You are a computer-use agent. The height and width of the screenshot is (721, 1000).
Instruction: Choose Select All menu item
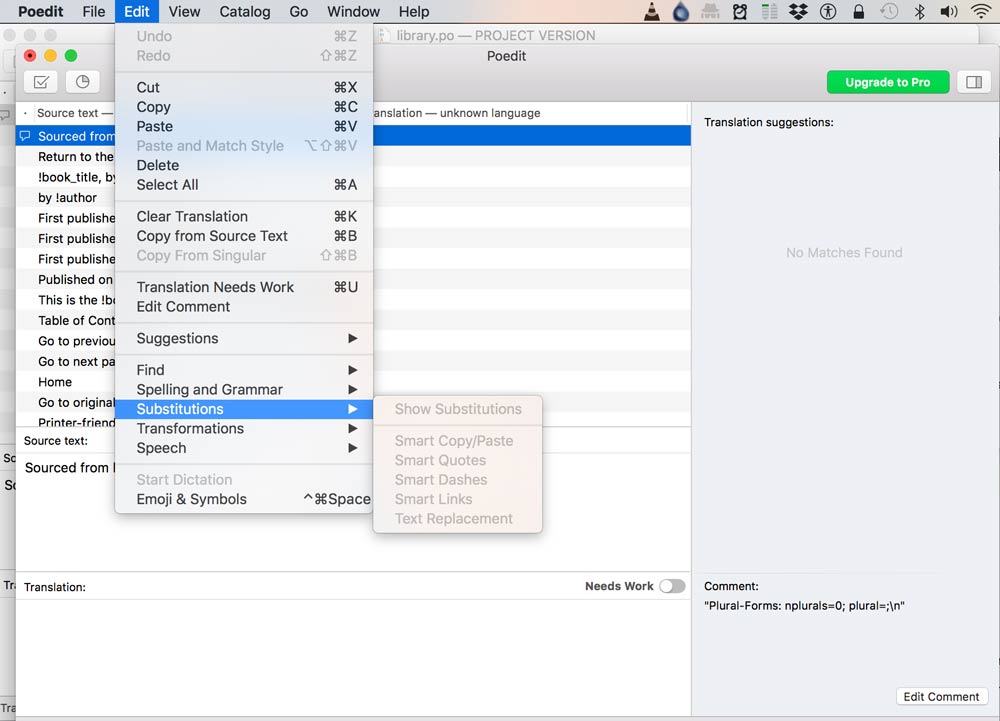pos(244,185)
